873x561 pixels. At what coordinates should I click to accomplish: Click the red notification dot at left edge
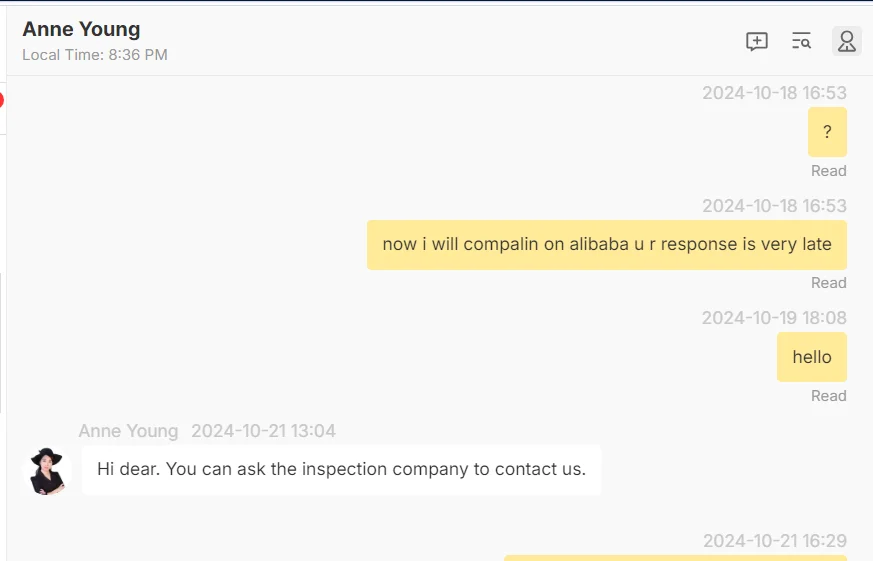[x=2, y=100]
